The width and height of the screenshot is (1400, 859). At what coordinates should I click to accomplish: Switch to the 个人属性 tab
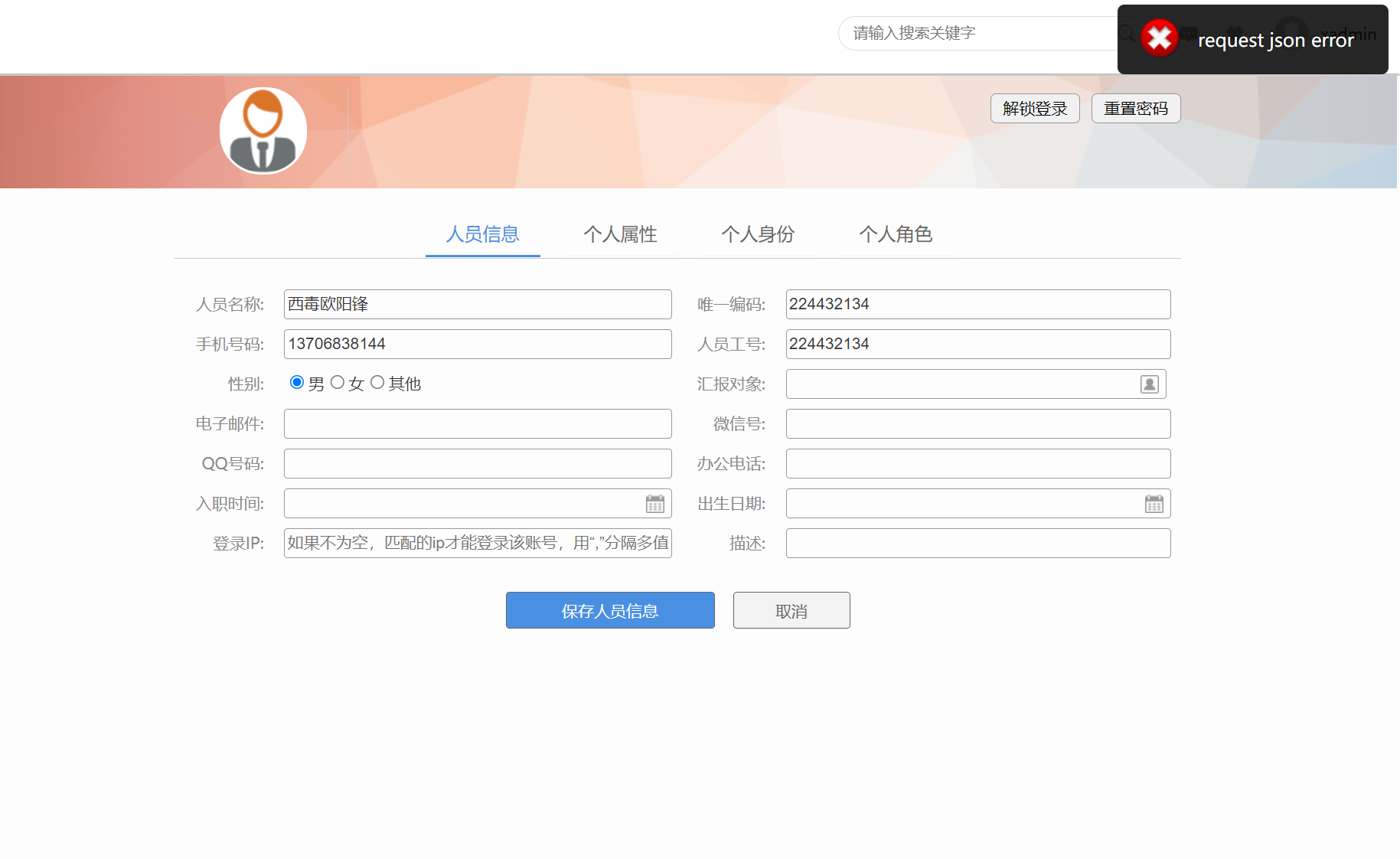click(621, 234)
